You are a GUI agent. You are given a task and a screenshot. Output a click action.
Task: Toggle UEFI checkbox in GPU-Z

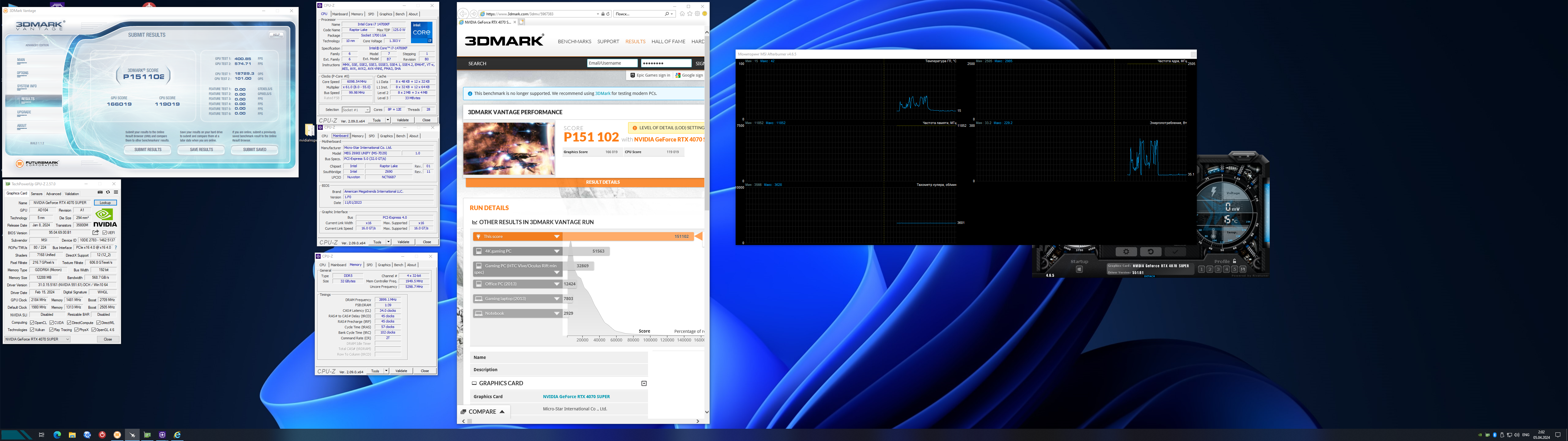click(105, 233)
